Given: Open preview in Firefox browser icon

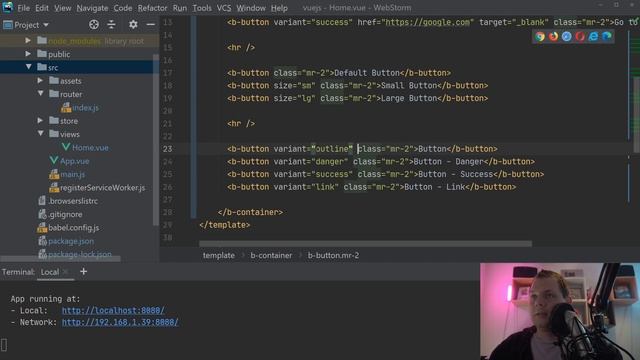Looking at the screenshot, I should coord(553,36).
